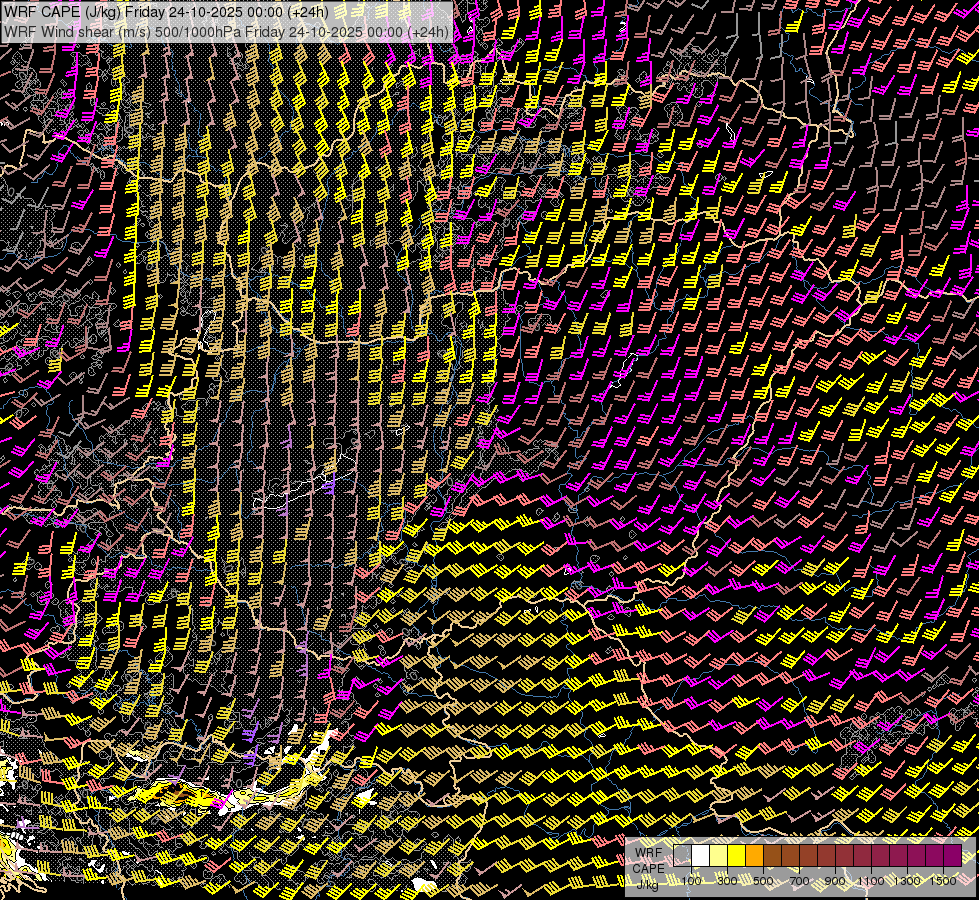Click the legend value 500
Viewport: 979px width, 900px height.
click(764, 881)
